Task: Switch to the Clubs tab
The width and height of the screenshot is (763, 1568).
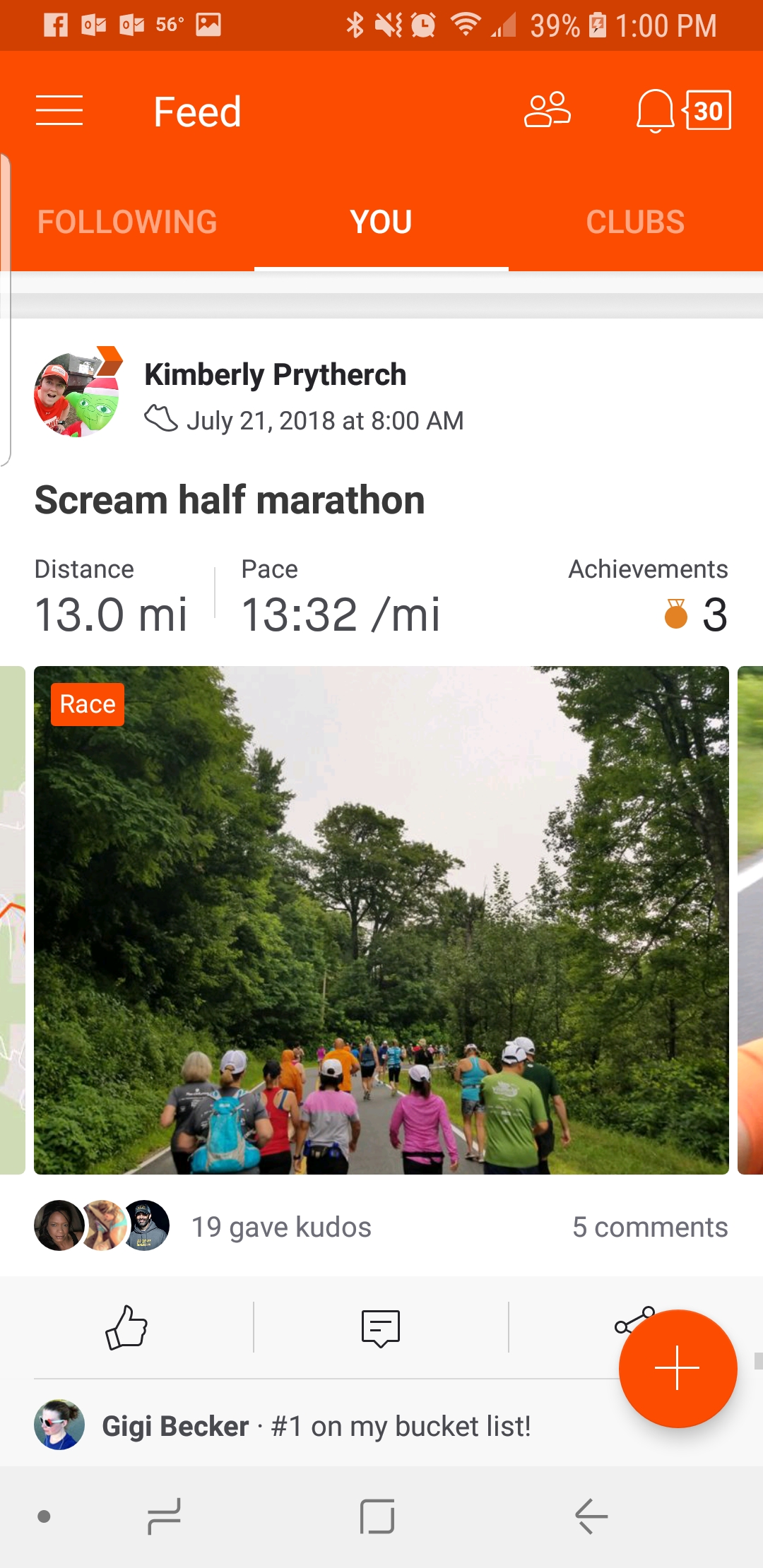Action: 635,222
